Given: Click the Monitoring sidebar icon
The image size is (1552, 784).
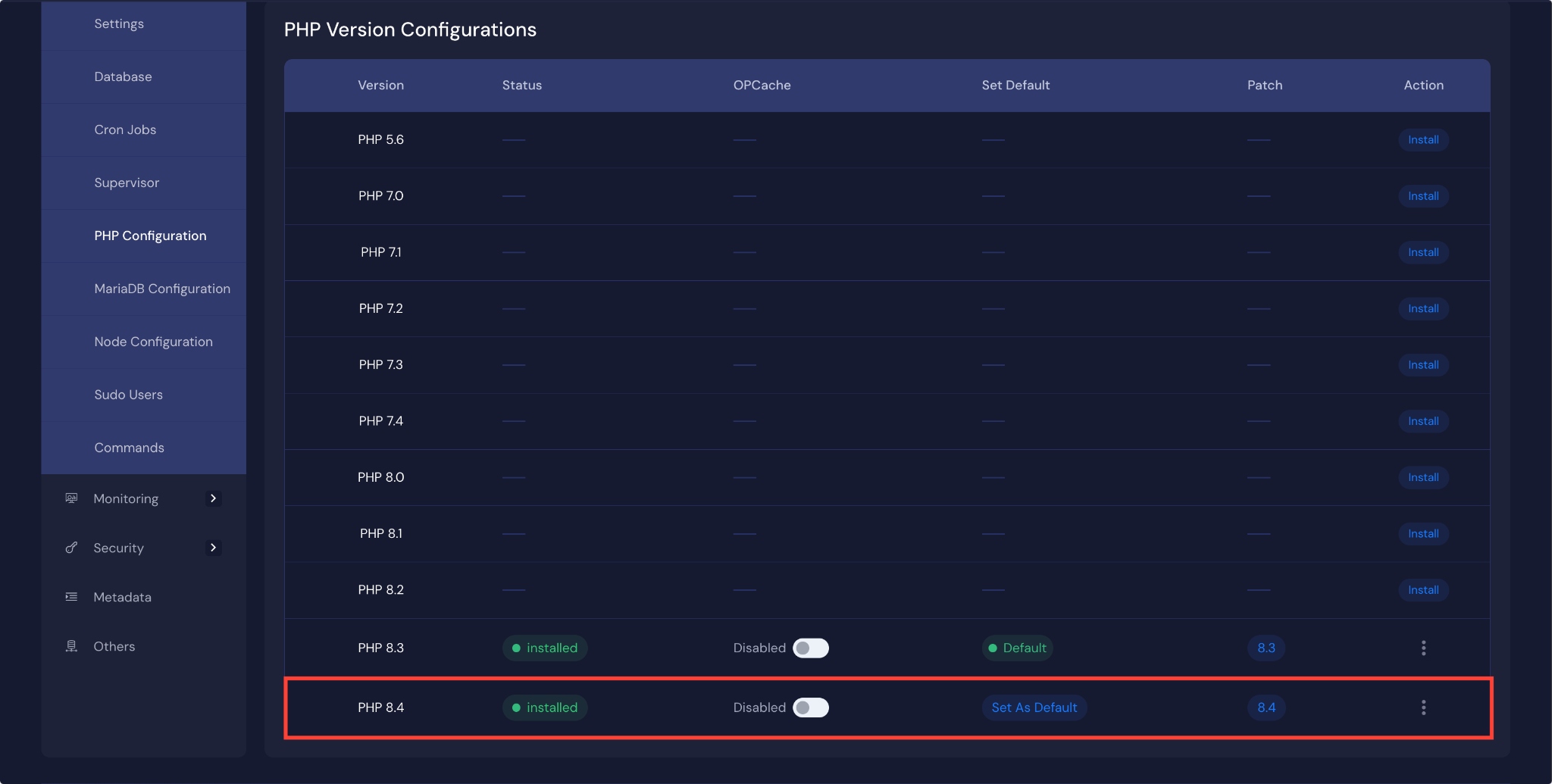Looking at the screenshot, I should (x=71, y=498).
